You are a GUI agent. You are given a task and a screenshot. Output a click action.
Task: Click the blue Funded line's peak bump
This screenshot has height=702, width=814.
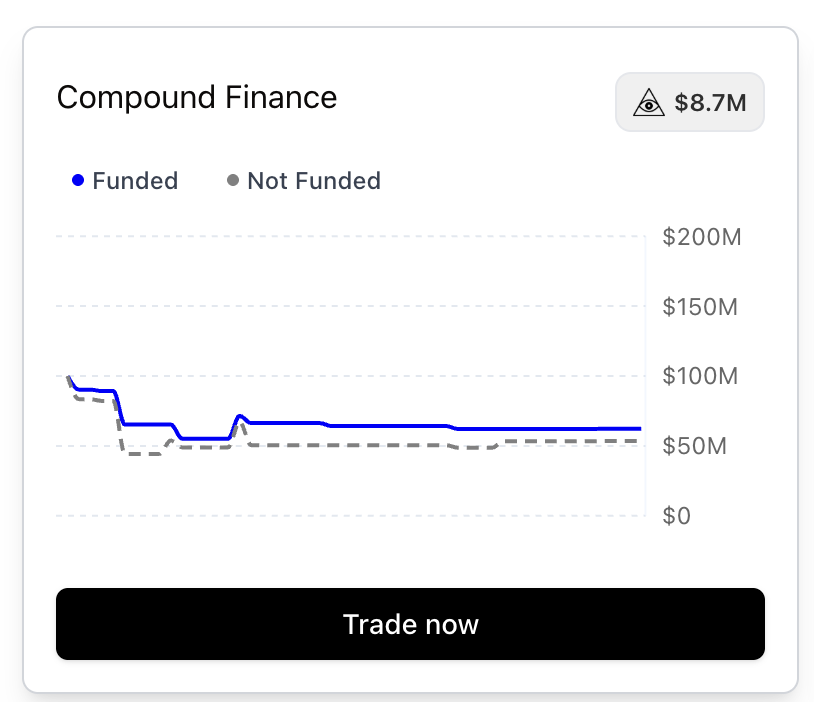point(239,416)
